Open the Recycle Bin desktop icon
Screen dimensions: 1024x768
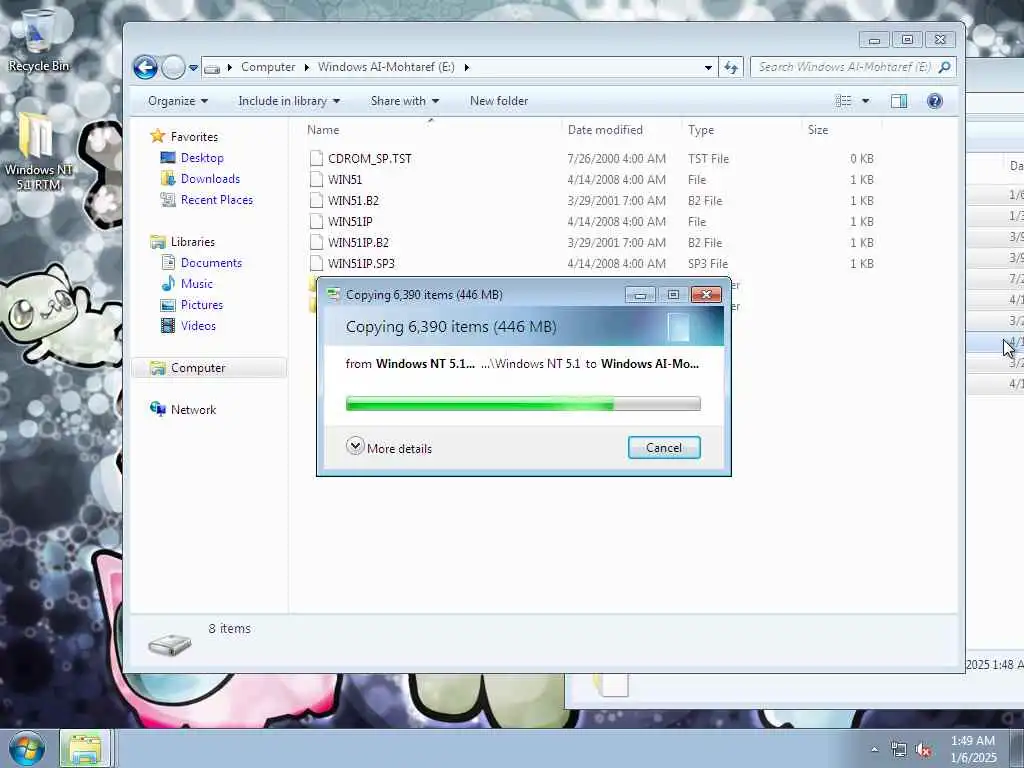37,40
